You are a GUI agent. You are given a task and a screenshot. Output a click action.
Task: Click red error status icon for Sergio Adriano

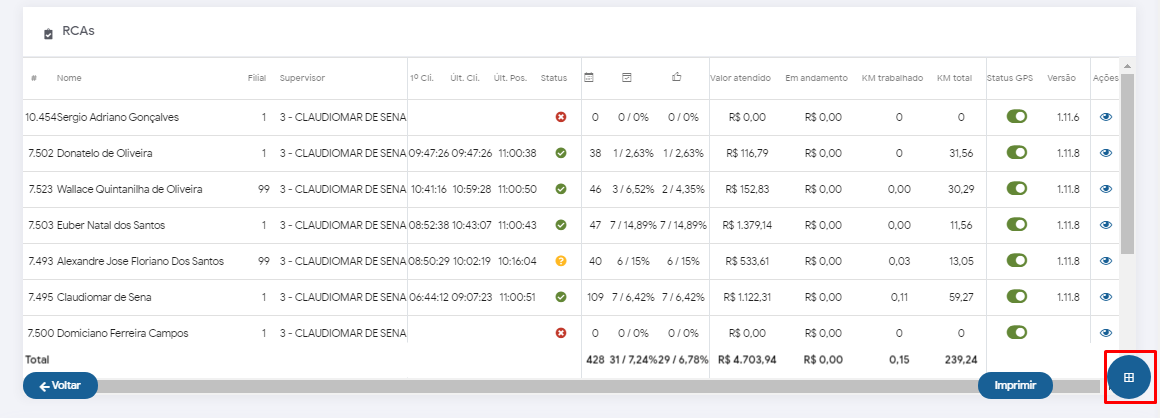point(561,117)
